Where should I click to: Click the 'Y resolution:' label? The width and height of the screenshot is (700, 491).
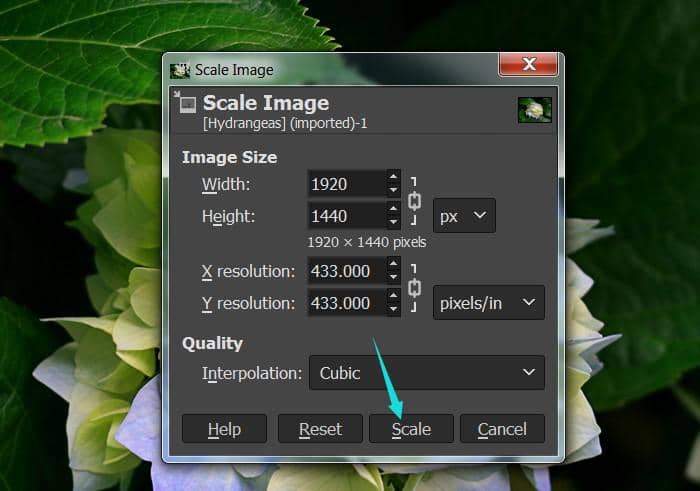pos(248,304)
